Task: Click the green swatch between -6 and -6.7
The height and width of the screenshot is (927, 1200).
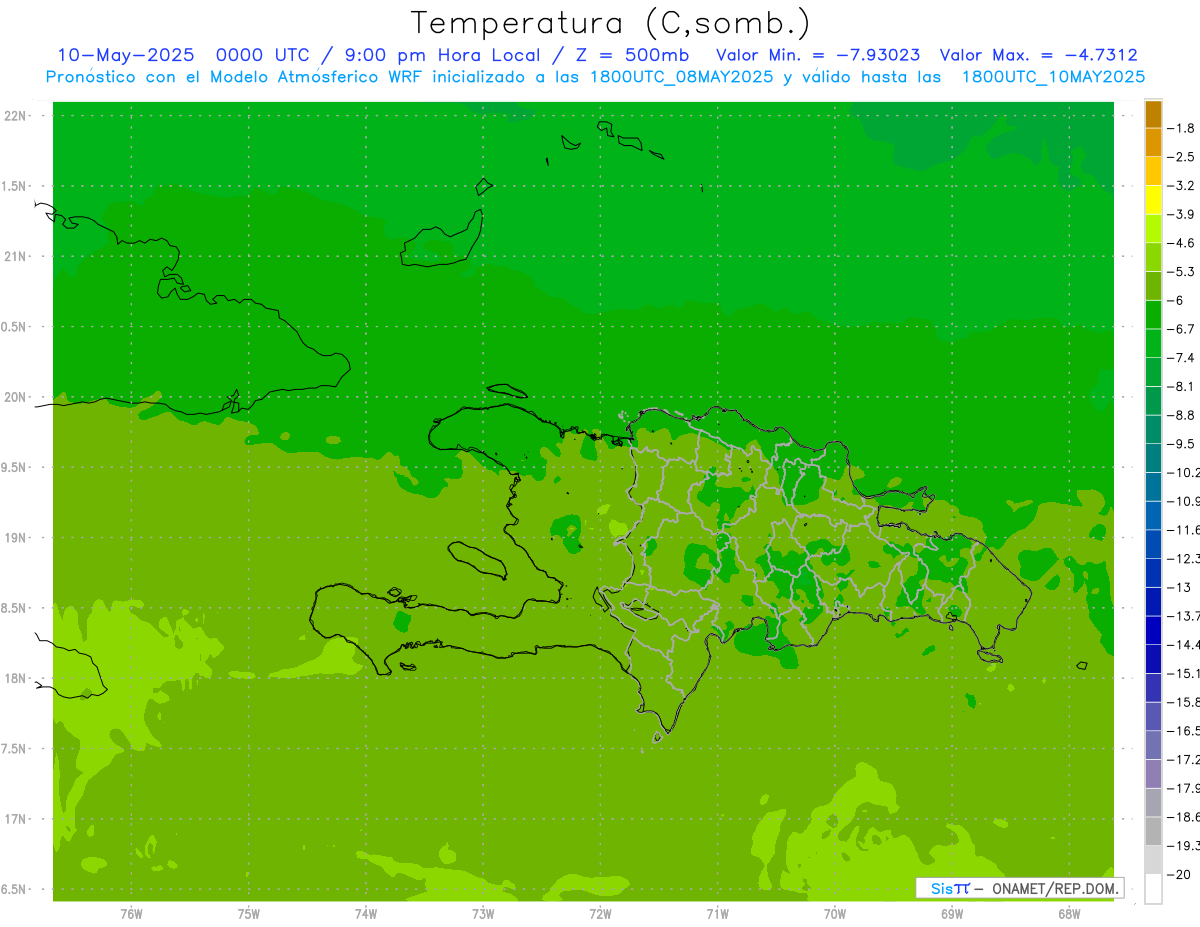Action: [x=1153, y=315]
